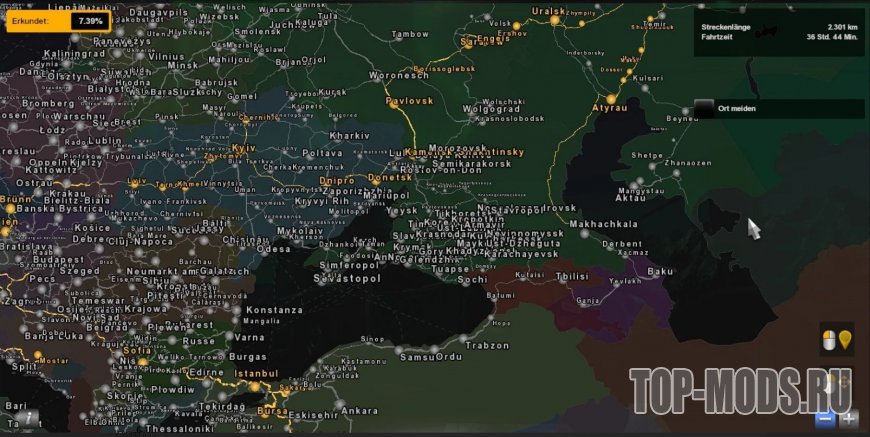Click the mouse left-button hint icon

click(x=829, y=340)
